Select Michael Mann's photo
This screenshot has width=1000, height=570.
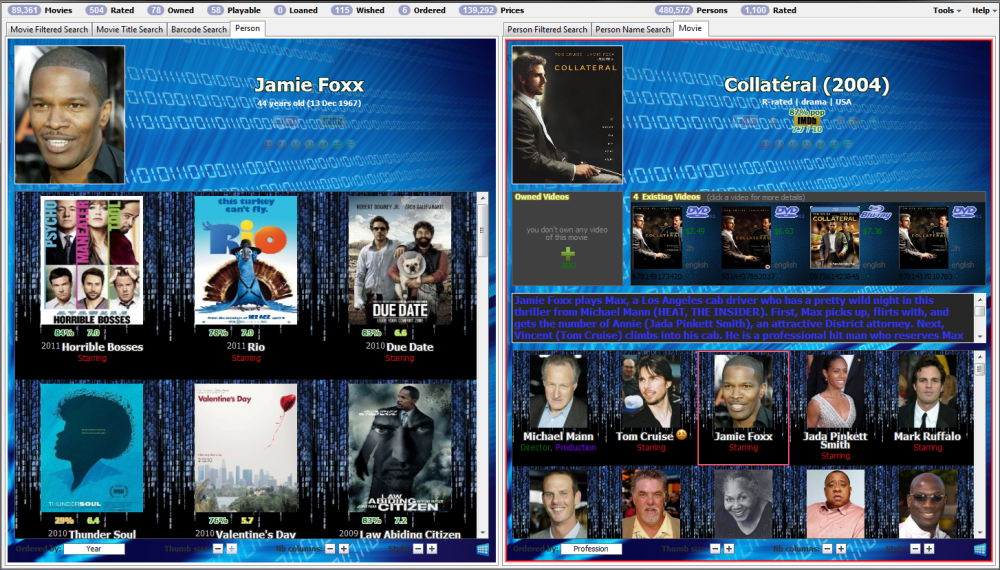click(x=559, y=391)
